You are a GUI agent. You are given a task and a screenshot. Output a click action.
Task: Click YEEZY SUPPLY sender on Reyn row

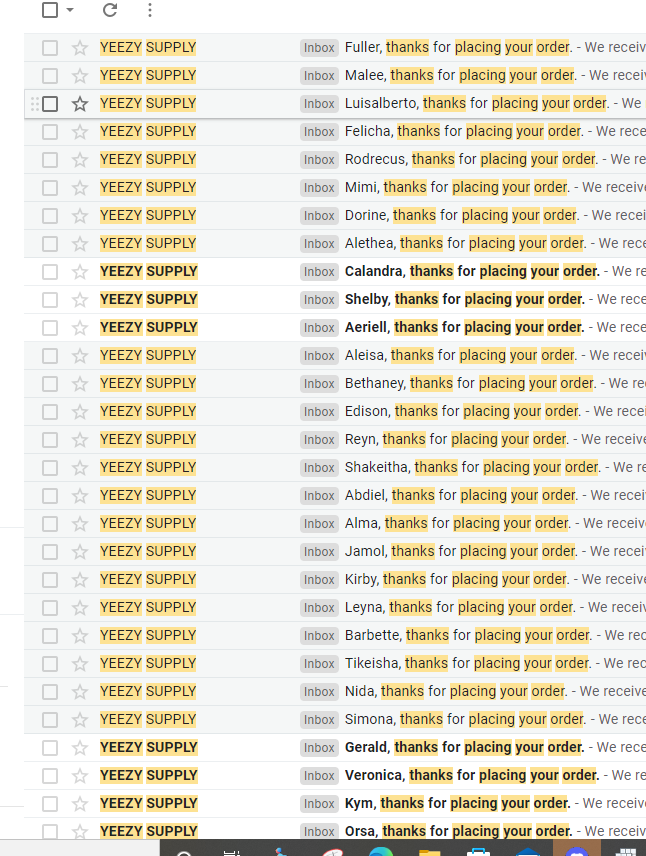(x=148, y=440)
